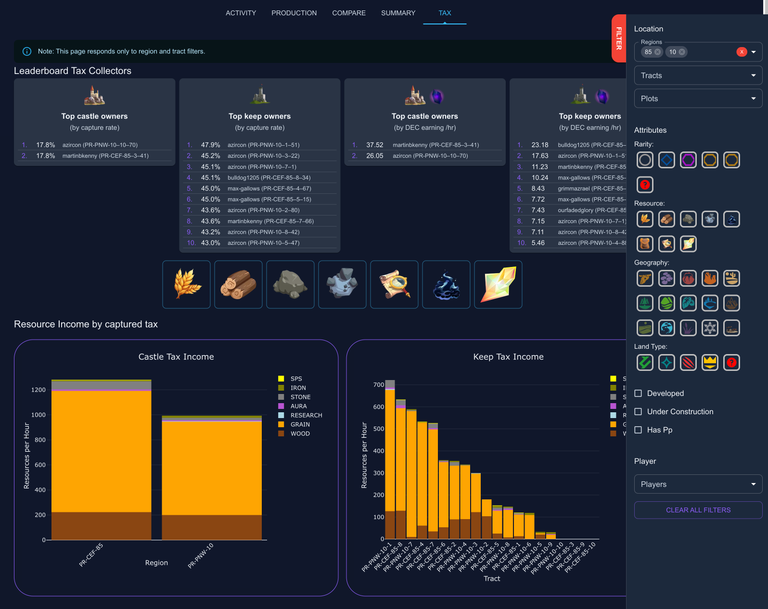Filter by crown land type icon
This screenshot has height=609, width=768.
710,363
